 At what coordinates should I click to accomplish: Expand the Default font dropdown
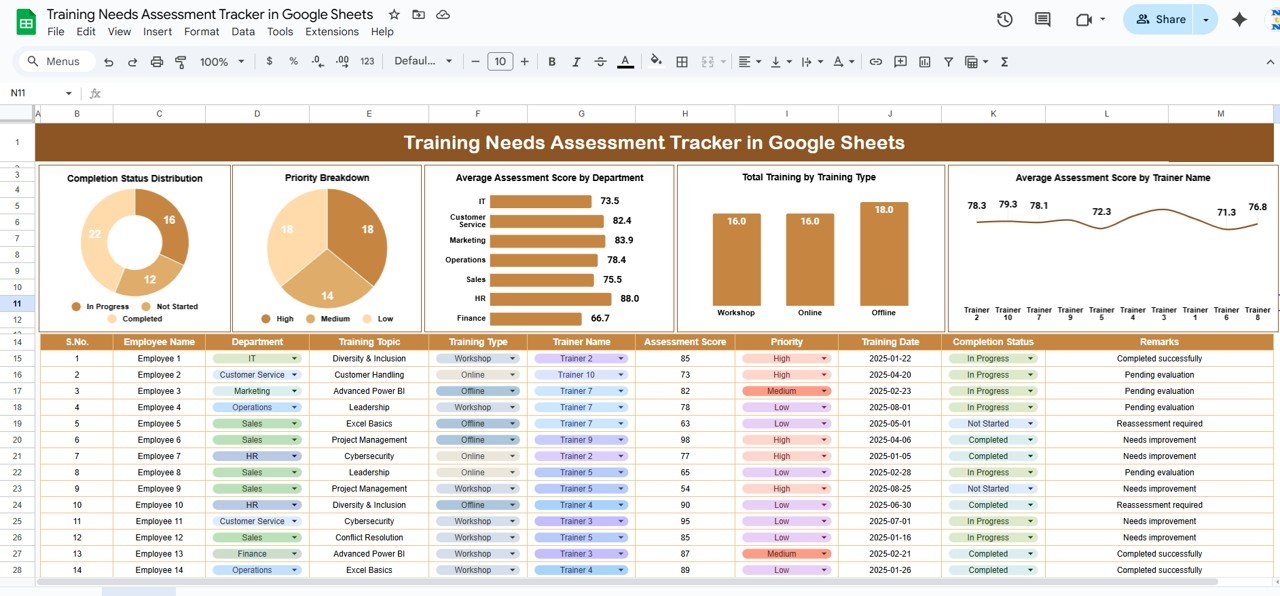[420, 62]
